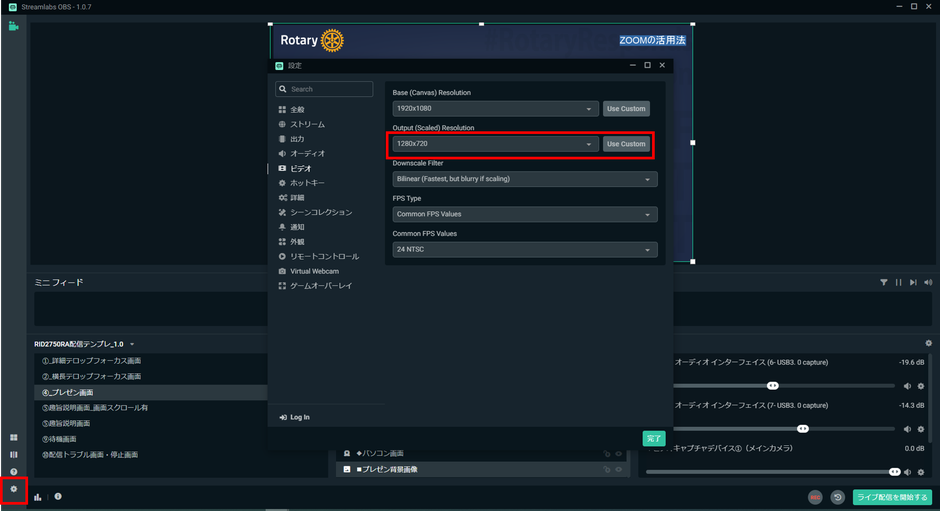The width and height of the screenshot is (940, 511).
Task: Open シーンコレクション settings category
Action: click(321, 212)
